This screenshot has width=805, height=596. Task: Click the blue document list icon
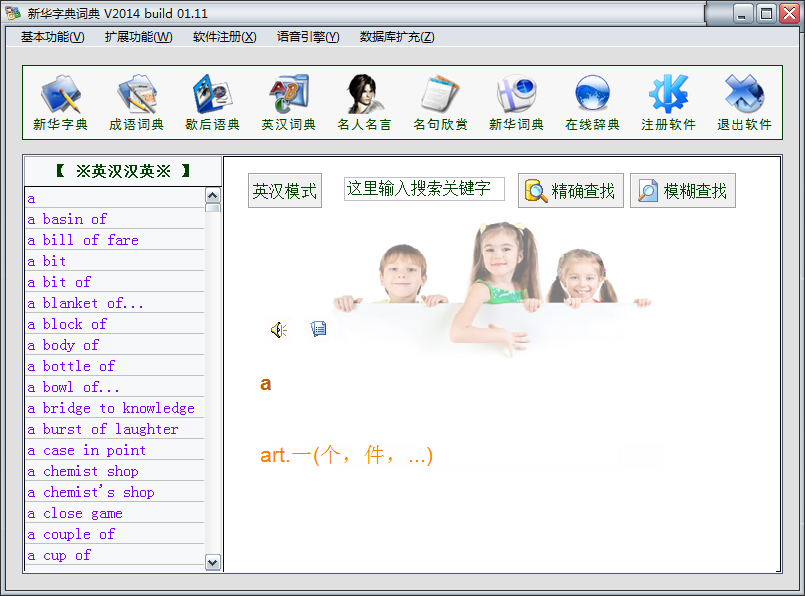pyautogui.click(x=318, y=329)
